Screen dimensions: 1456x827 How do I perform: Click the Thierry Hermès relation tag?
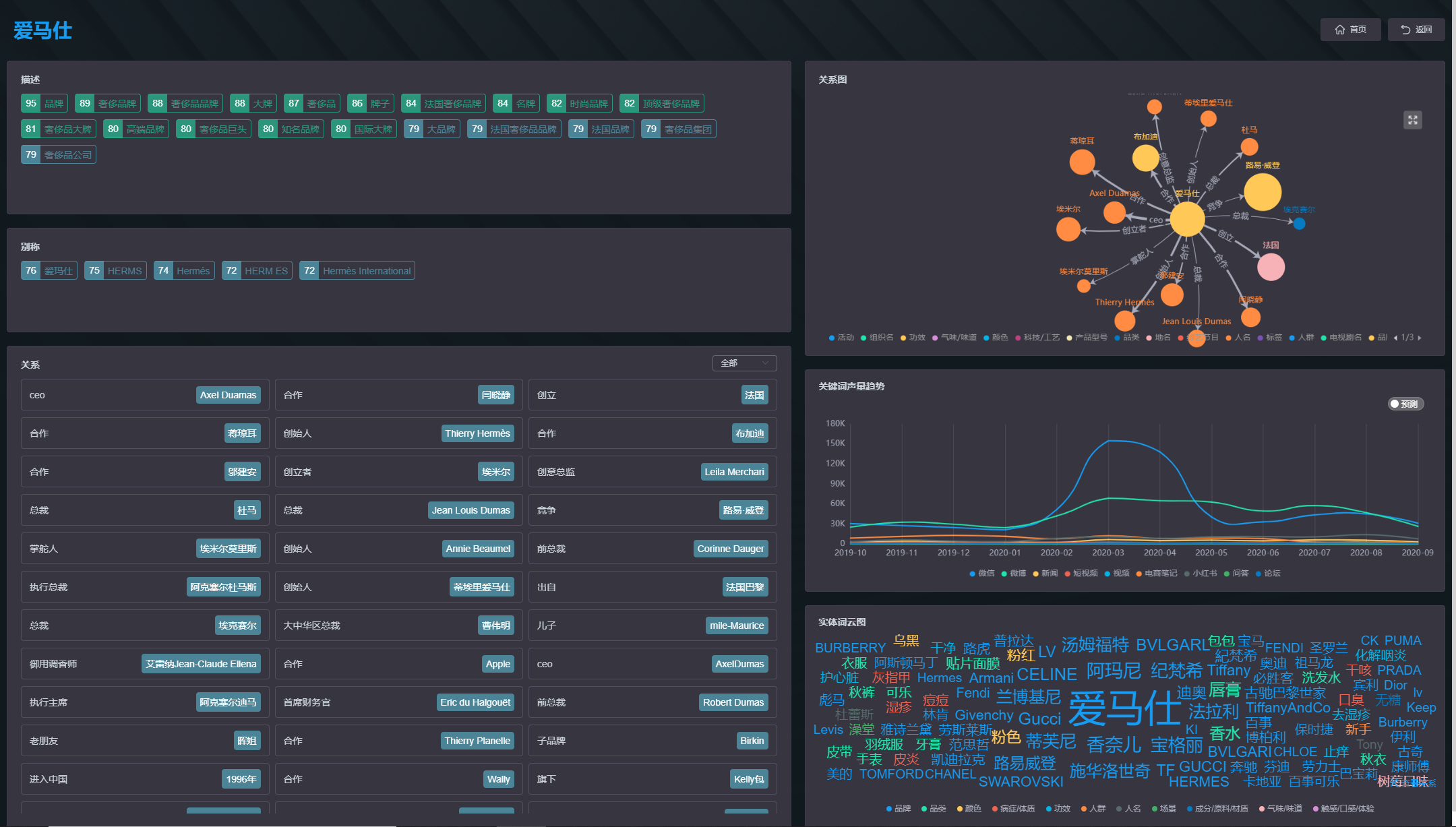click(477, 433)
